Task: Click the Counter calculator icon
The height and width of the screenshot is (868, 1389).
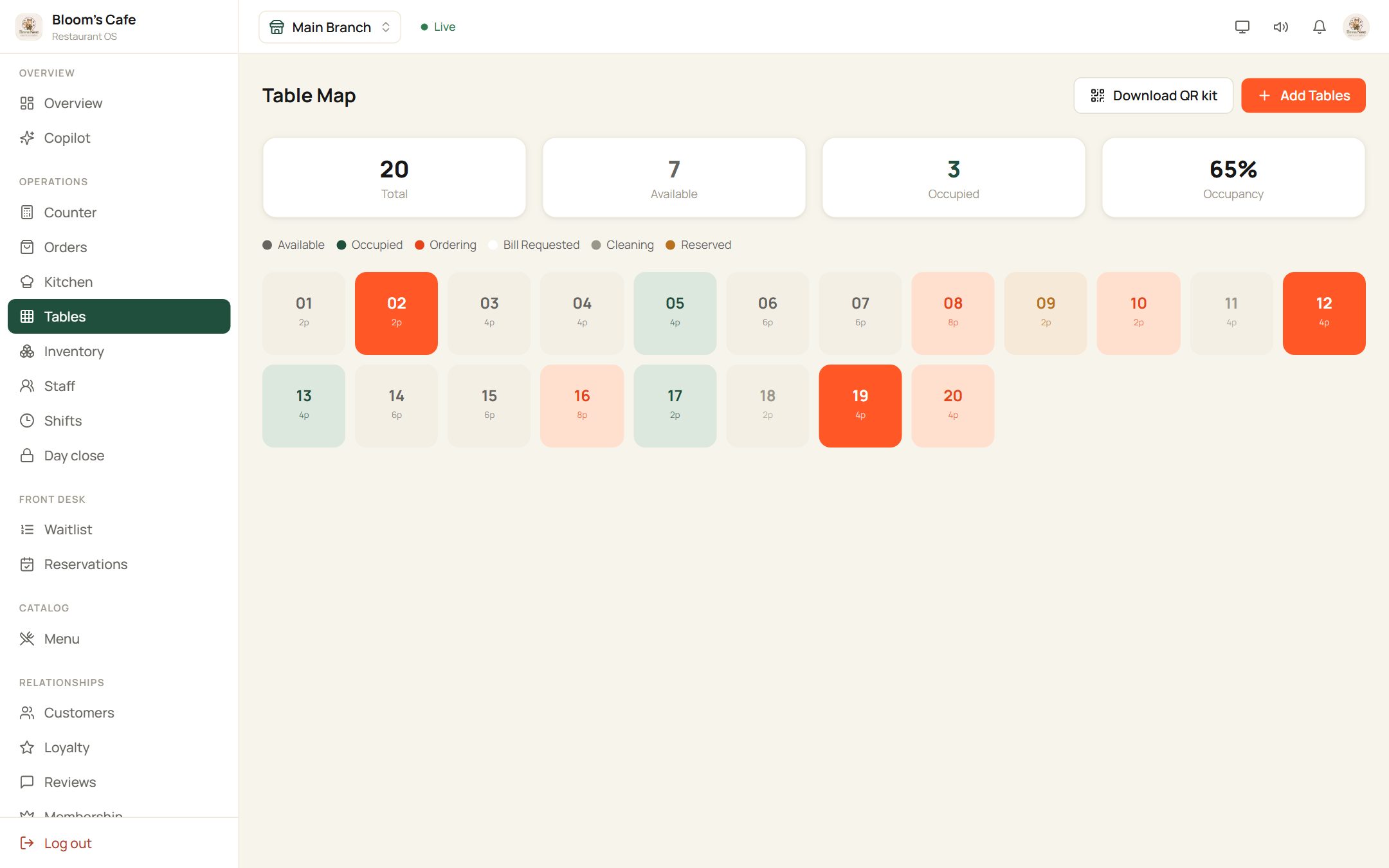Action: point(27,213)
